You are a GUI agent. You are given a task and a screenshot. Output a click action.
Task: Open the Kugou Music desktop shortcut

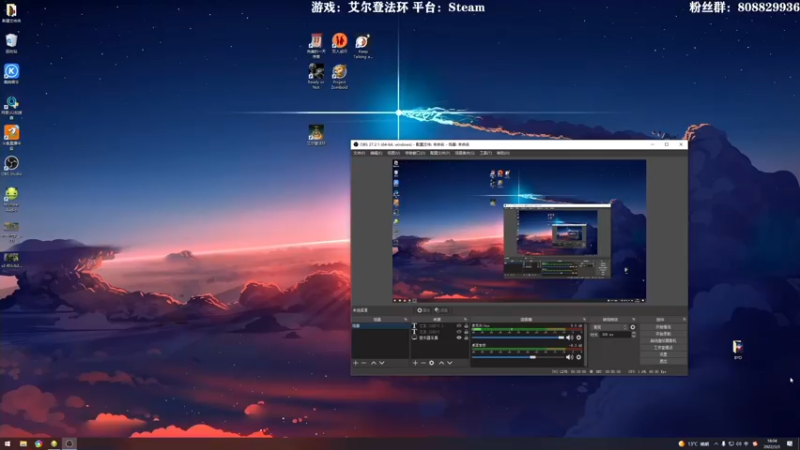click(11, 73)
